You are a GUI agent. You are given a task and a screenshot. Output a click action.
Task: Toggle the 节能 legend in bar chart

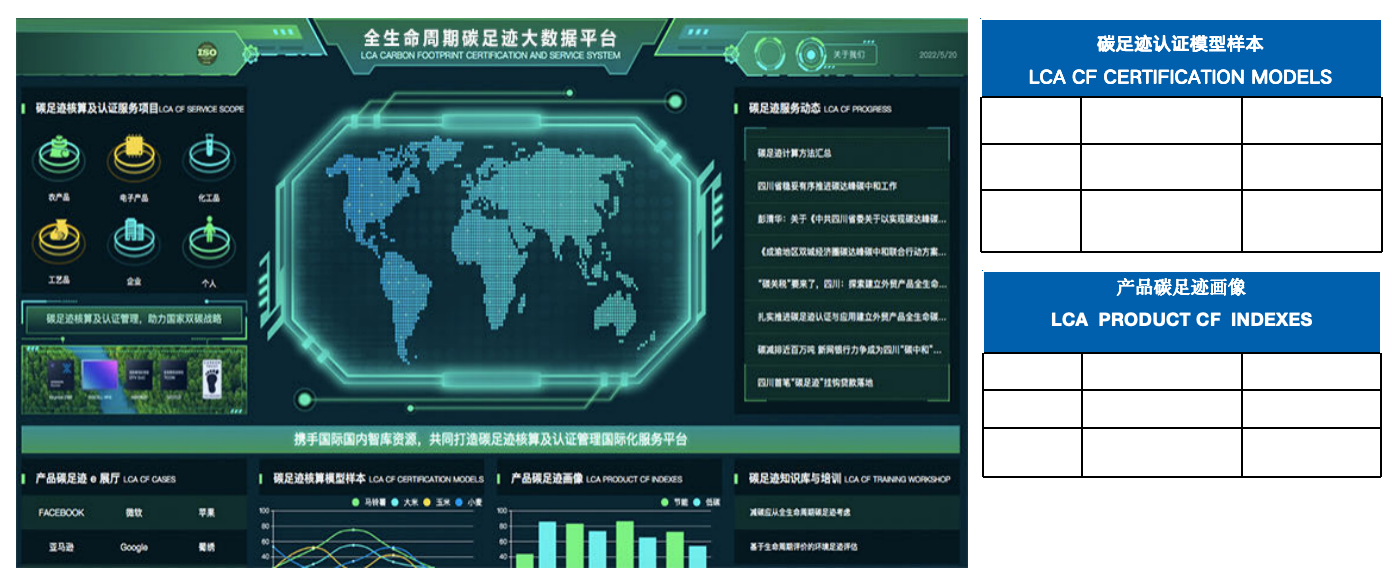[676, 502]
